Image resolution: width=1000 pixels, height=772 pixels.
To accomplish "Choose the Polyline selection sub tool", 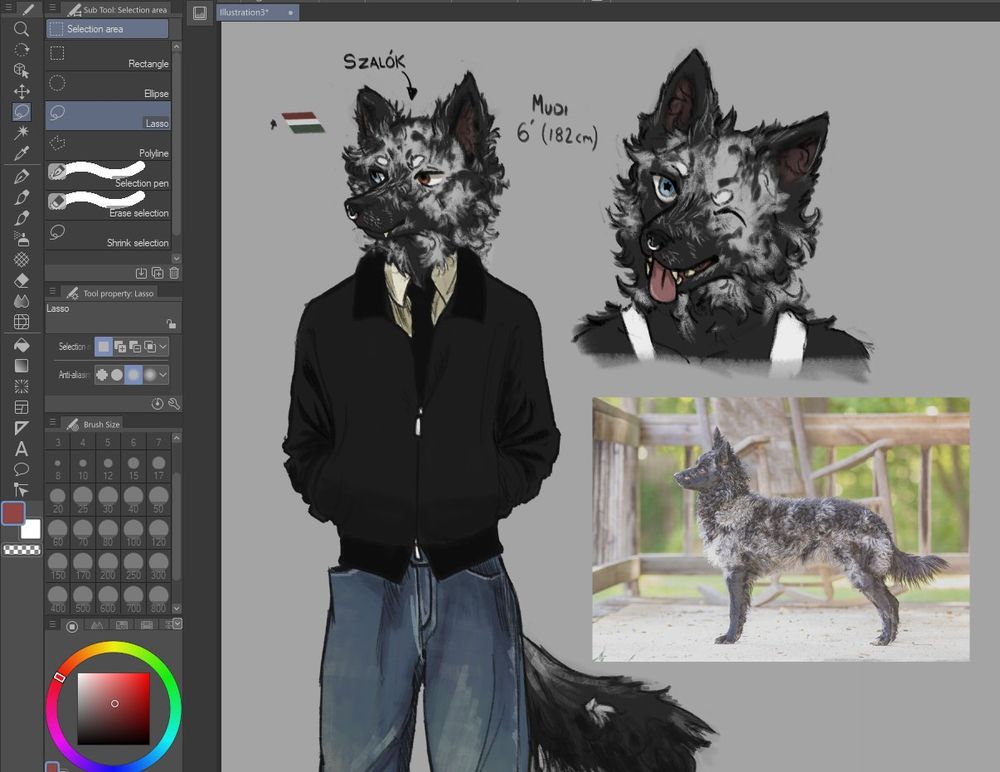I will point(108,145).
